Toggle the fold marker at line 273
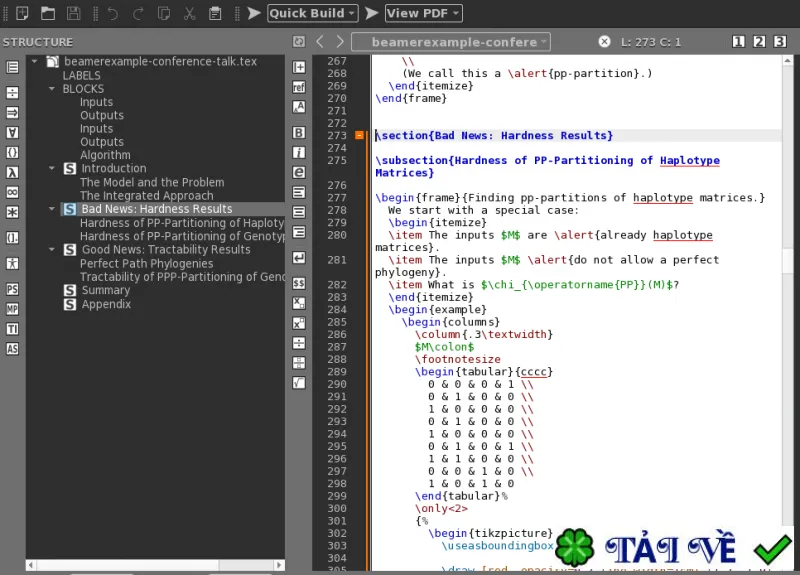 point(359,135)
